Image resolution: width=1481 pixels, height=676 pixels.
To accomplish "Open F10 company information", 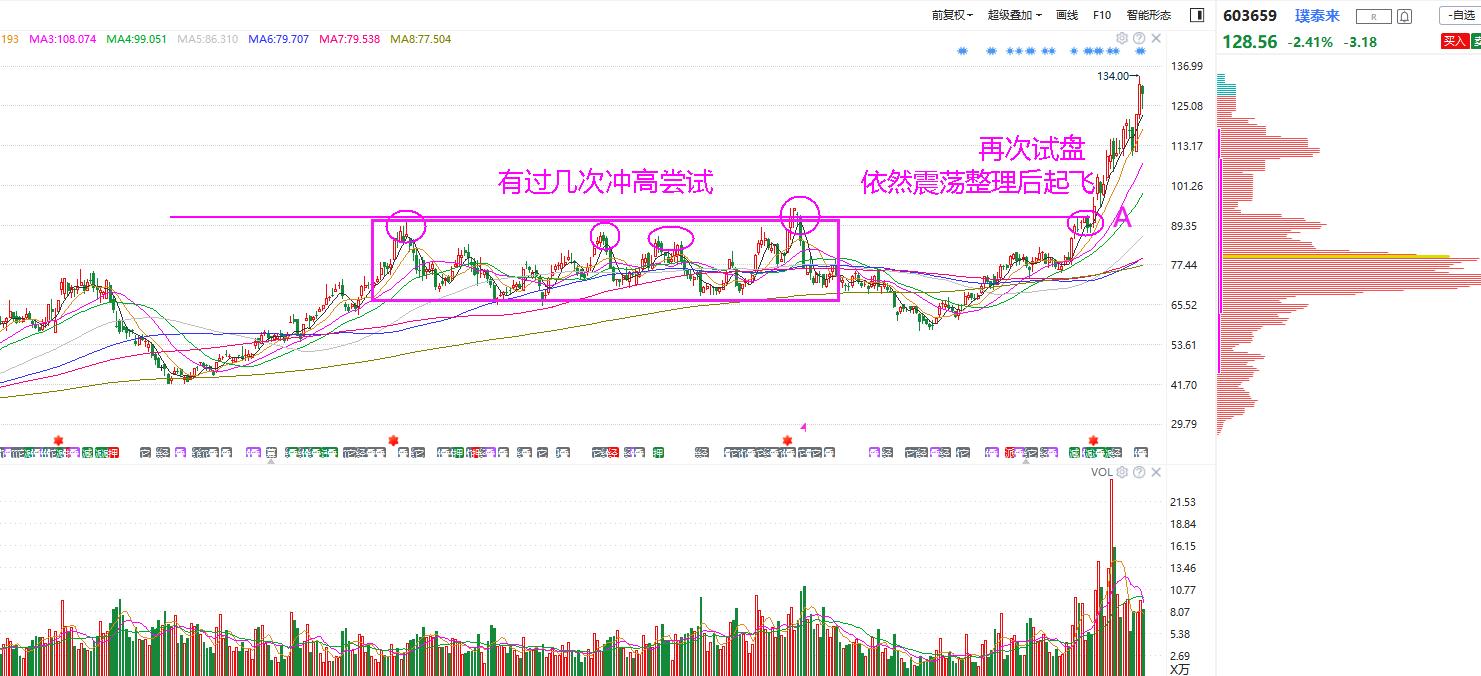I will point(1101,15).
